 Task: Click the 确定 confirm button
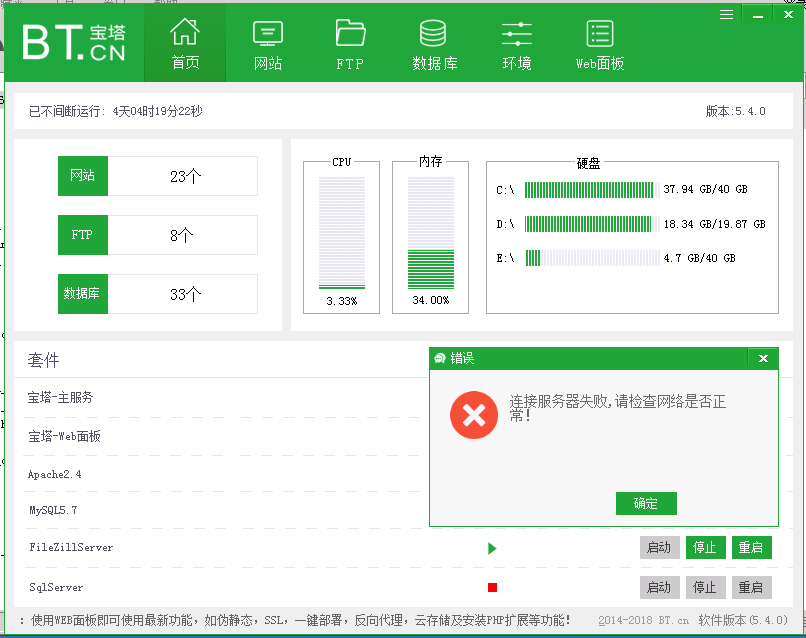pyautogui.click(x=646, y=503)
